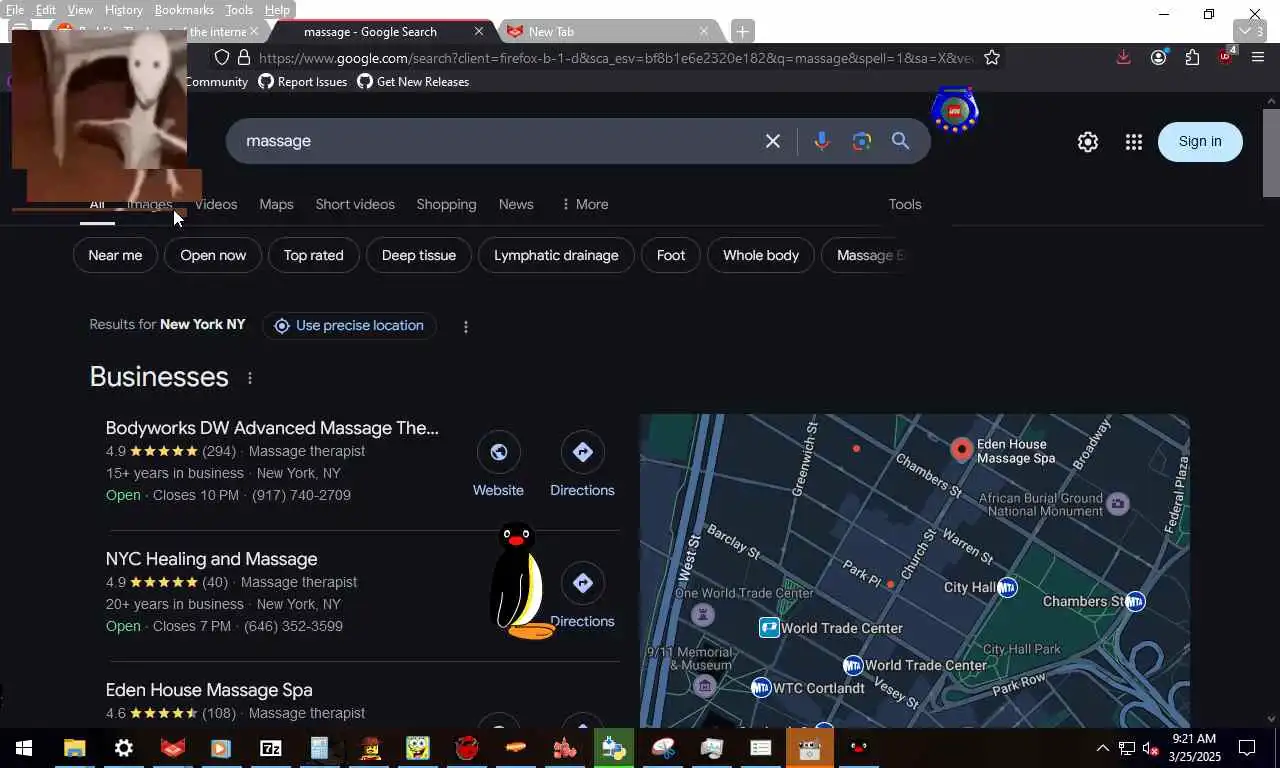
Task: Apply the Near me filter chip
Action: [x=115, y=255]
